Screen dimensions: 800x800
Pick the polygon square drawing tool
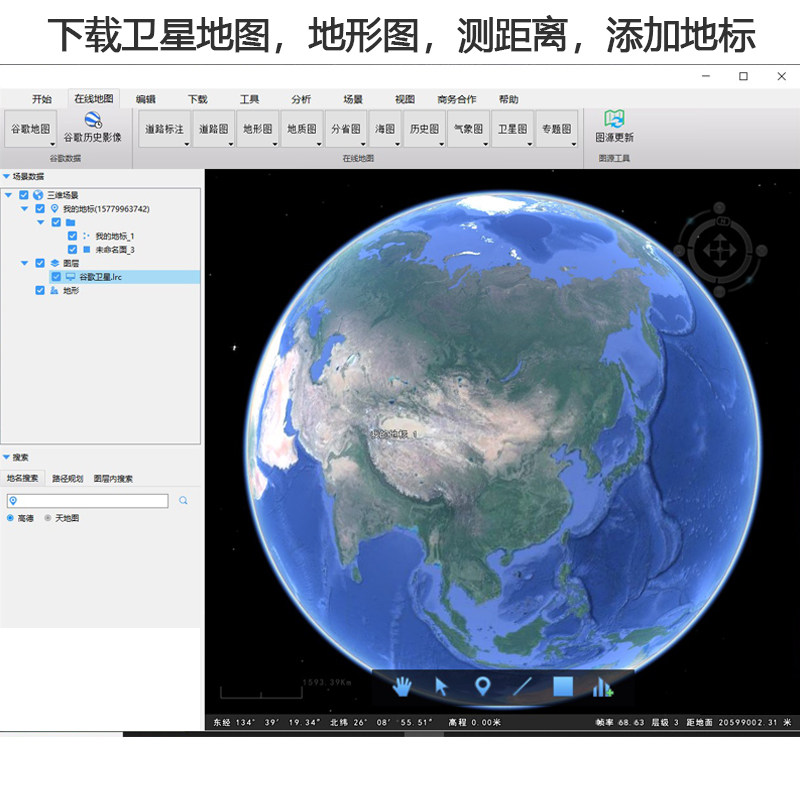[x=563, y=686]
